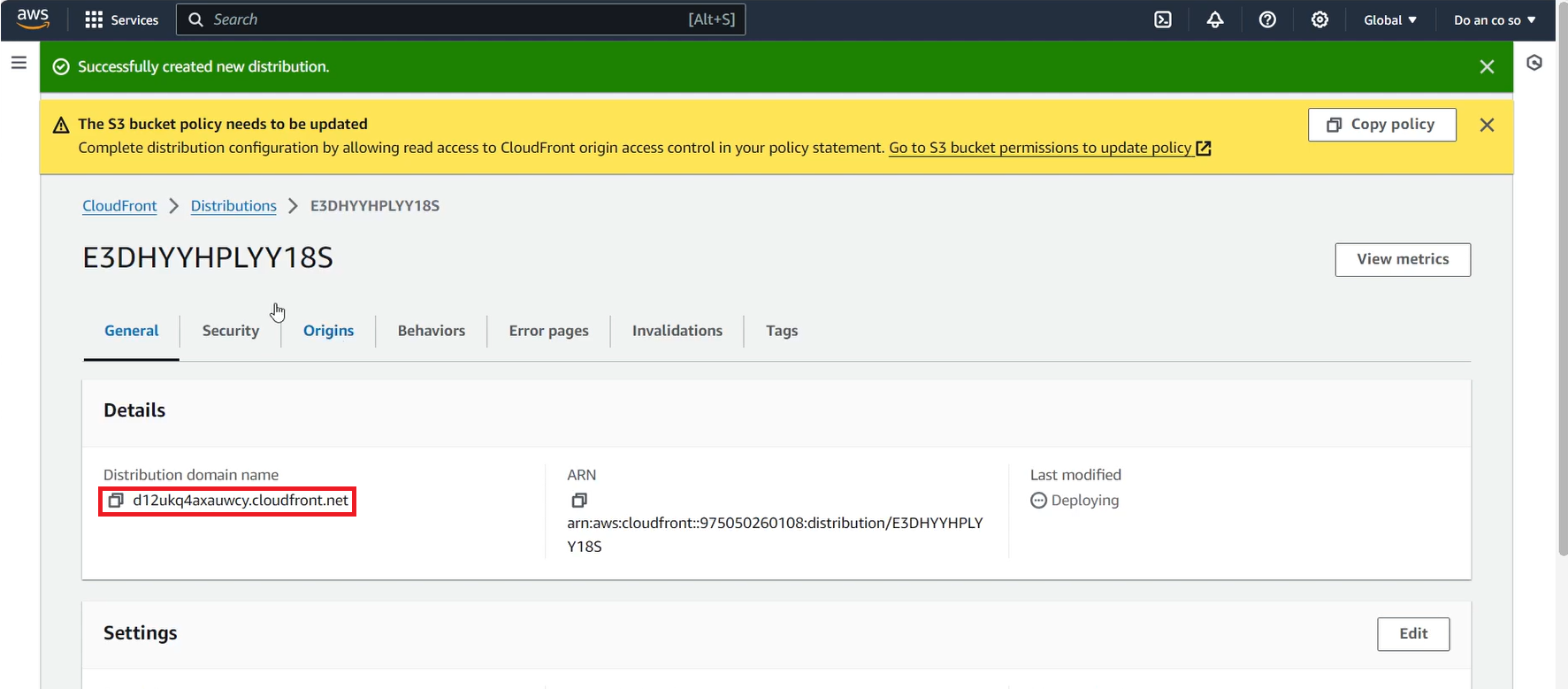Copy the distribution domain name icon
The width and height of the screenshot is (1568, 689).
tap(116, 501)
